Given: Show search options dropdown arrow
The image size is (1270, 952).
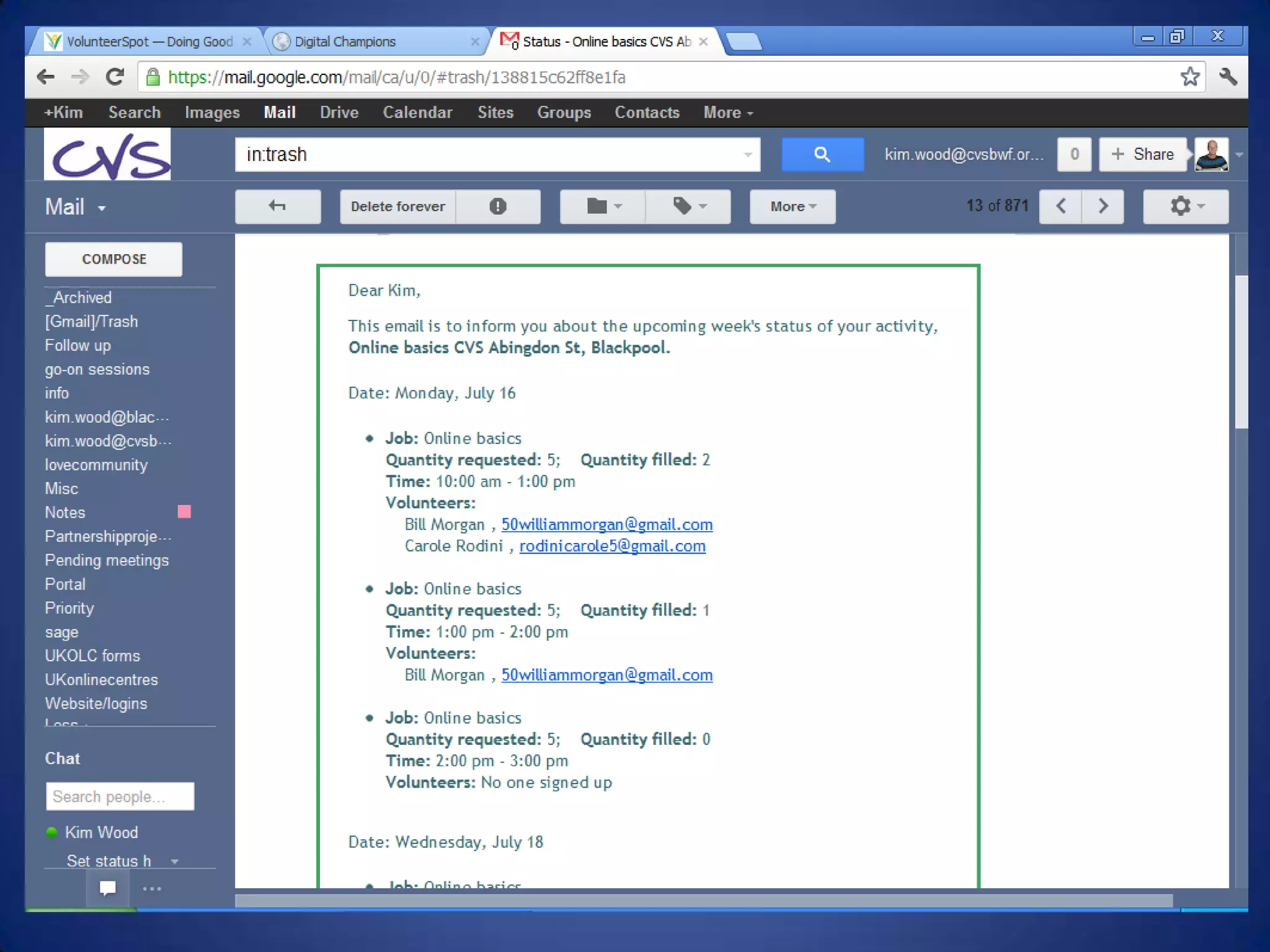Looking at the screenshot, I should (748, 154).
